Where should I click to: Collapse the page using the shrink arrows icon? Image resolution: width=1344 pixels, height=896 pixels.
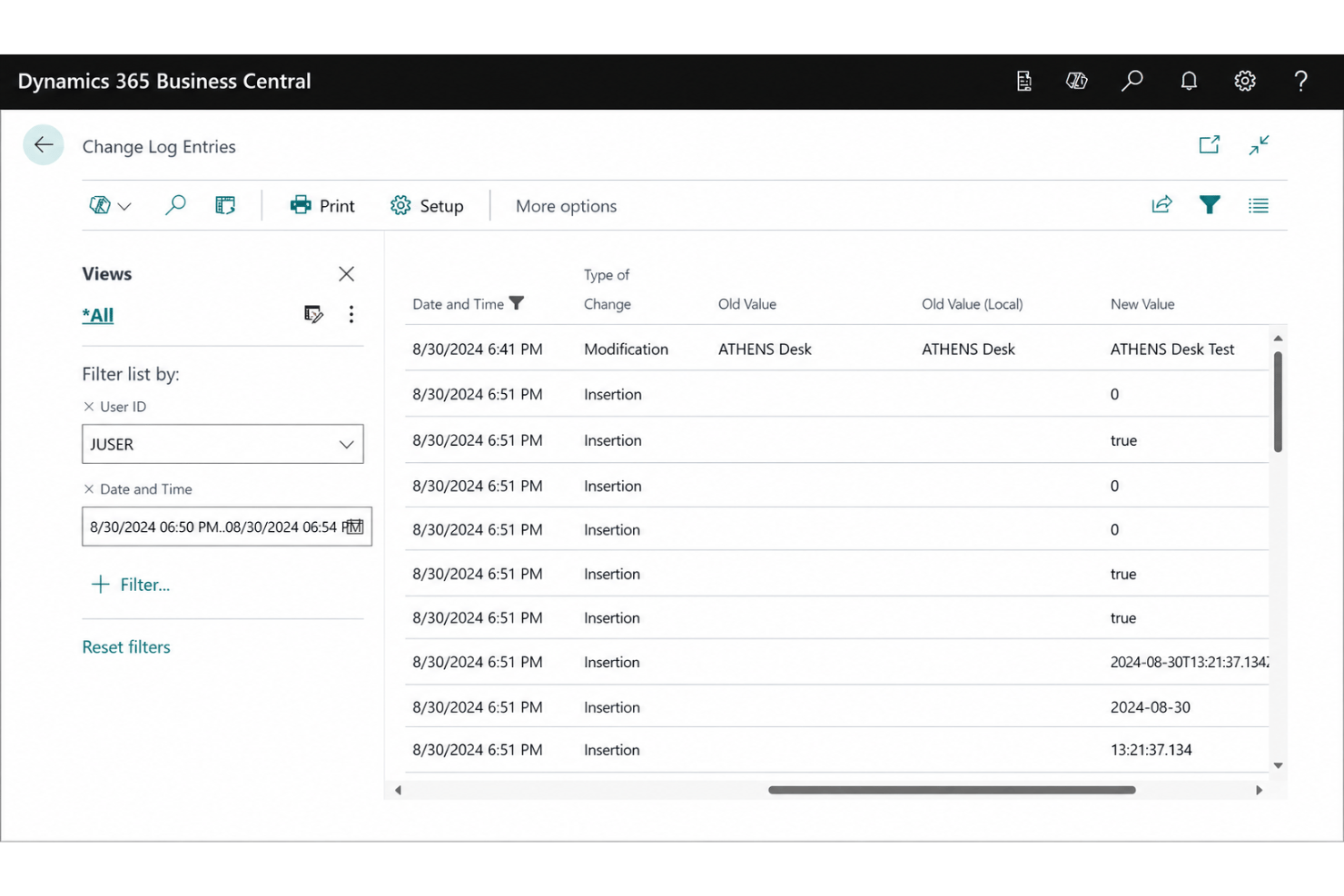click(x=1259, y=145)
